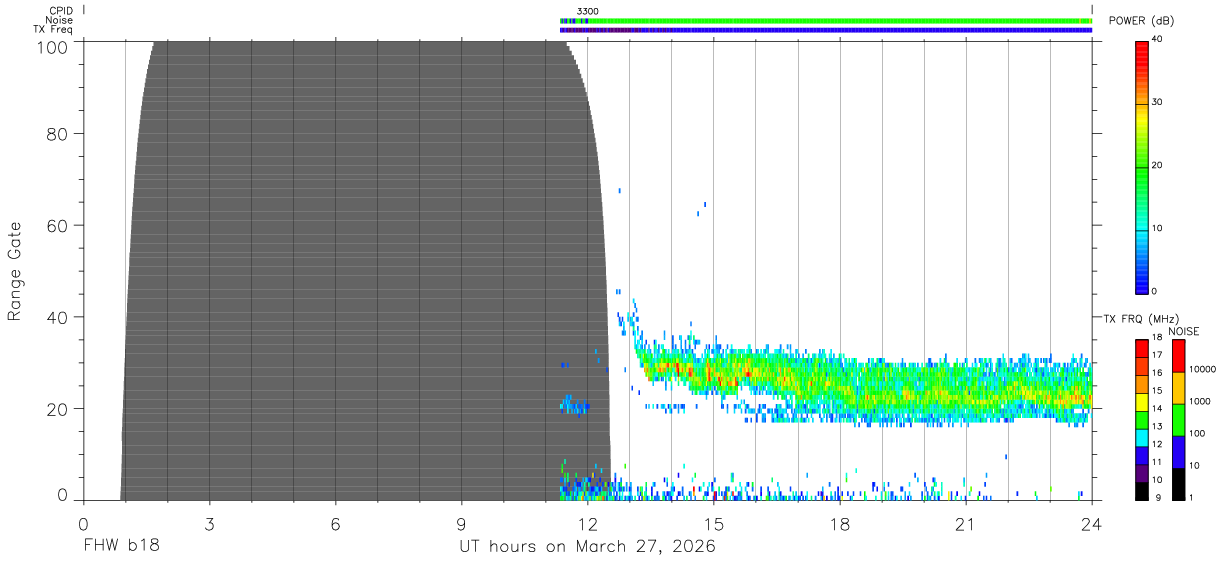The image size is (1228, 567).
Task: Click the power color scale bar
Action: (x=1142, y=166)
